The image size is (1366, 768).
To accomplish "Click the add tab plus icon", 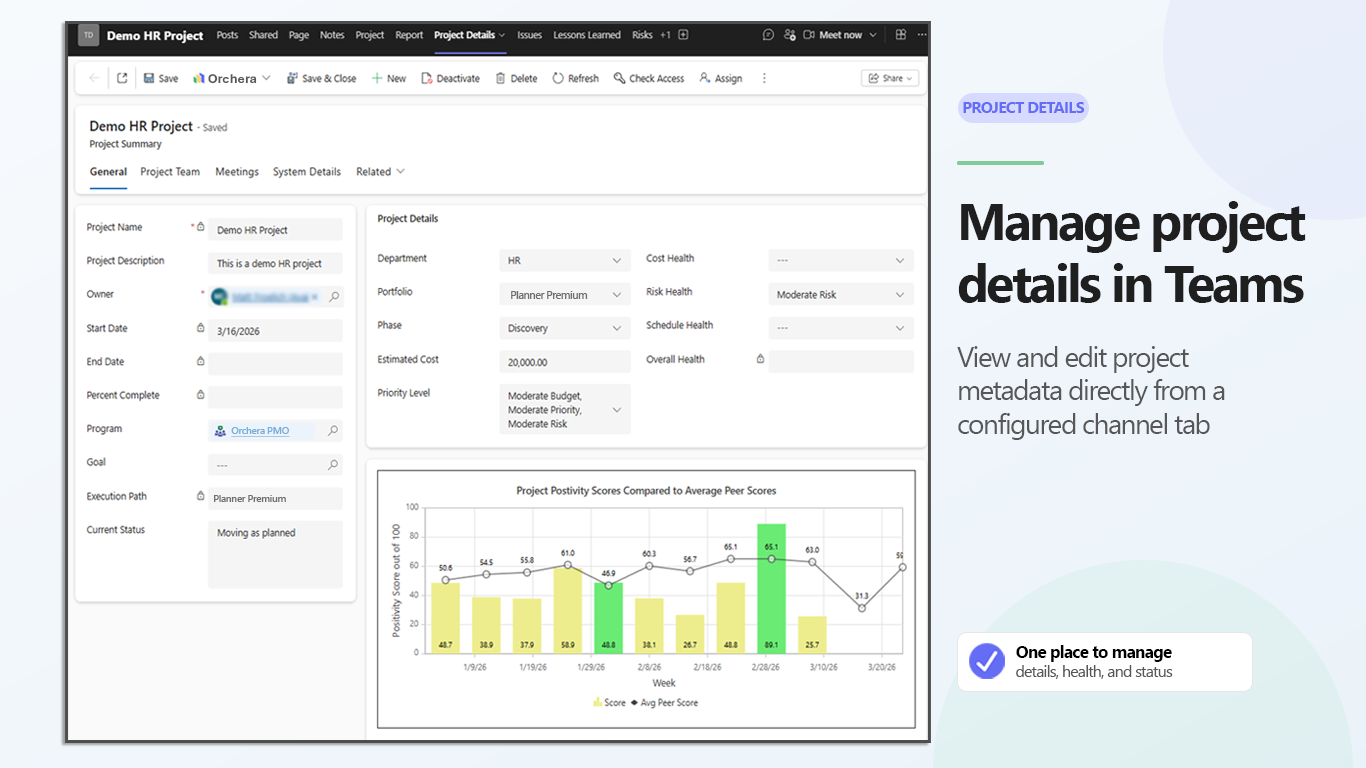I will click(684, 35).
